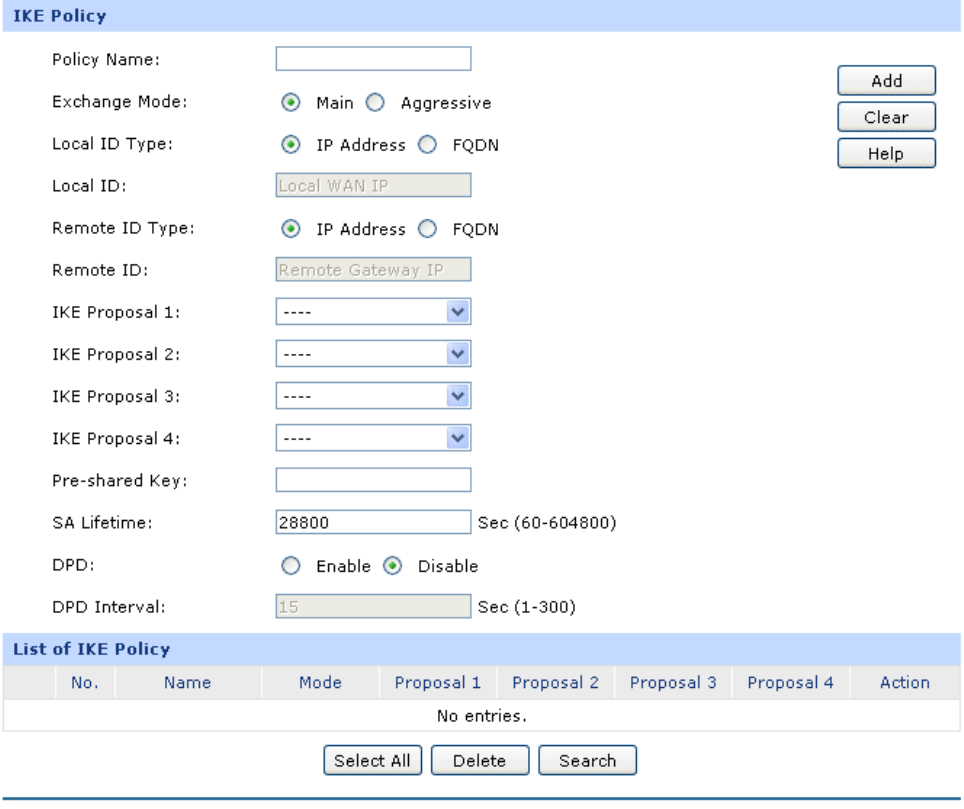Open IKE Proposal 1 dropdown
Screen dimensions: 964x809
[373, 312]
